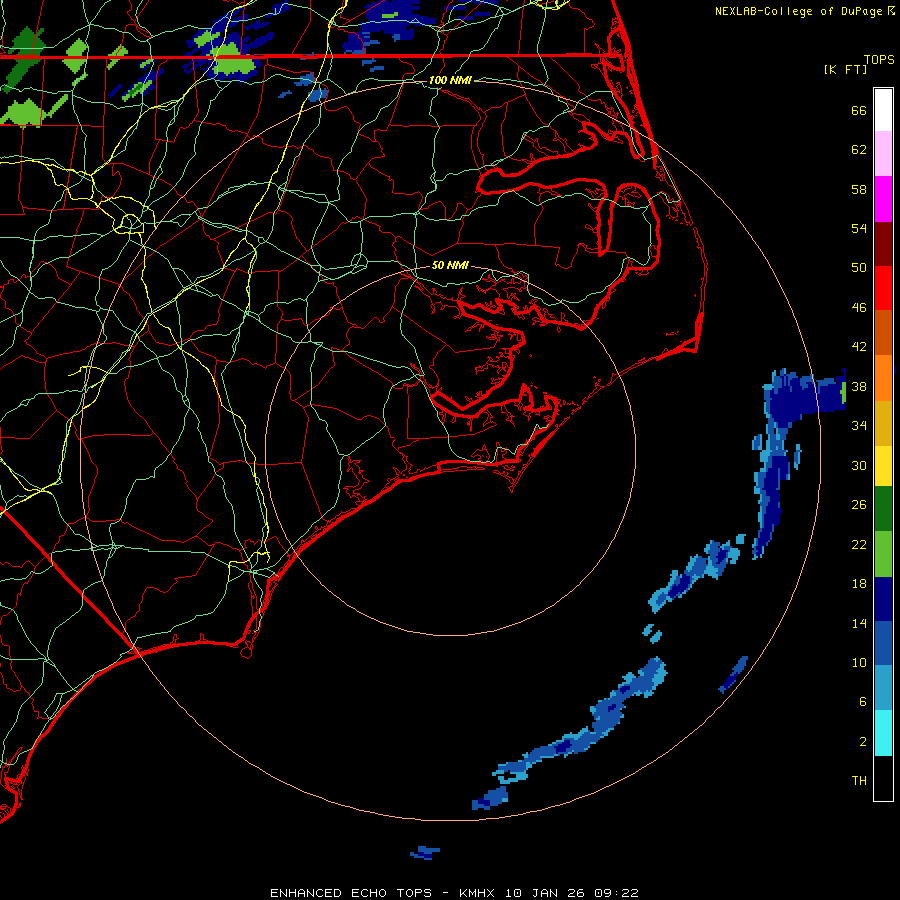Screen dimensions: 900x900
Task: Click the '[K FT]' units label
Action: [x=845, y=69]
